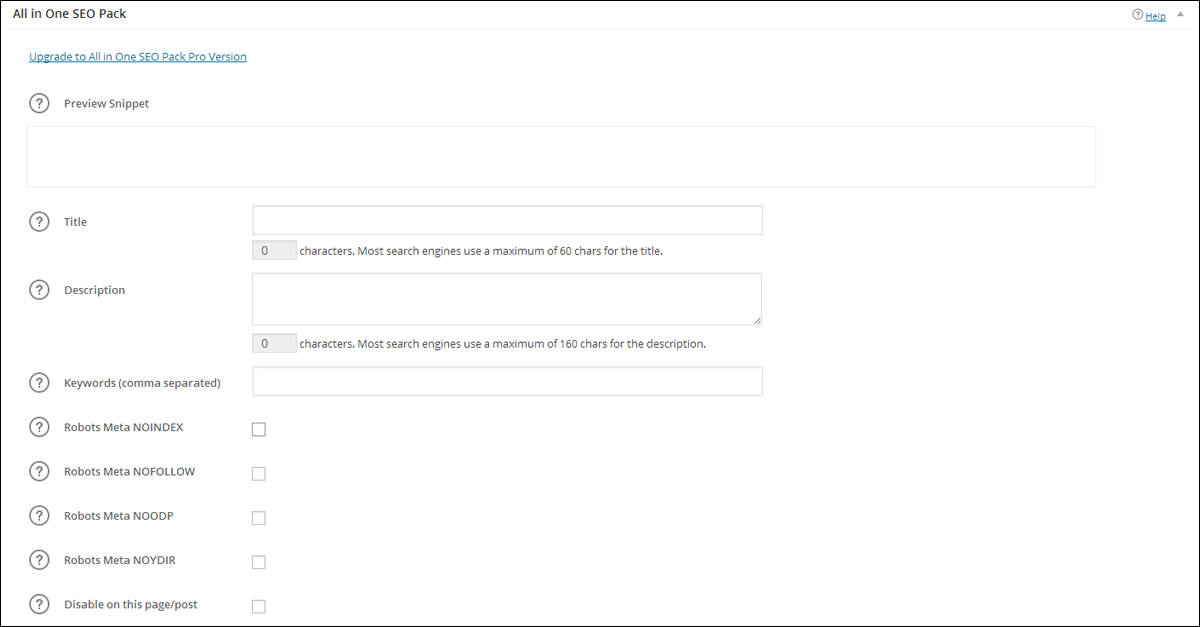This screenshot has width=1200, height=627.
Task: Click the All in One SEO Pack heading
Action: click(69, 14)
